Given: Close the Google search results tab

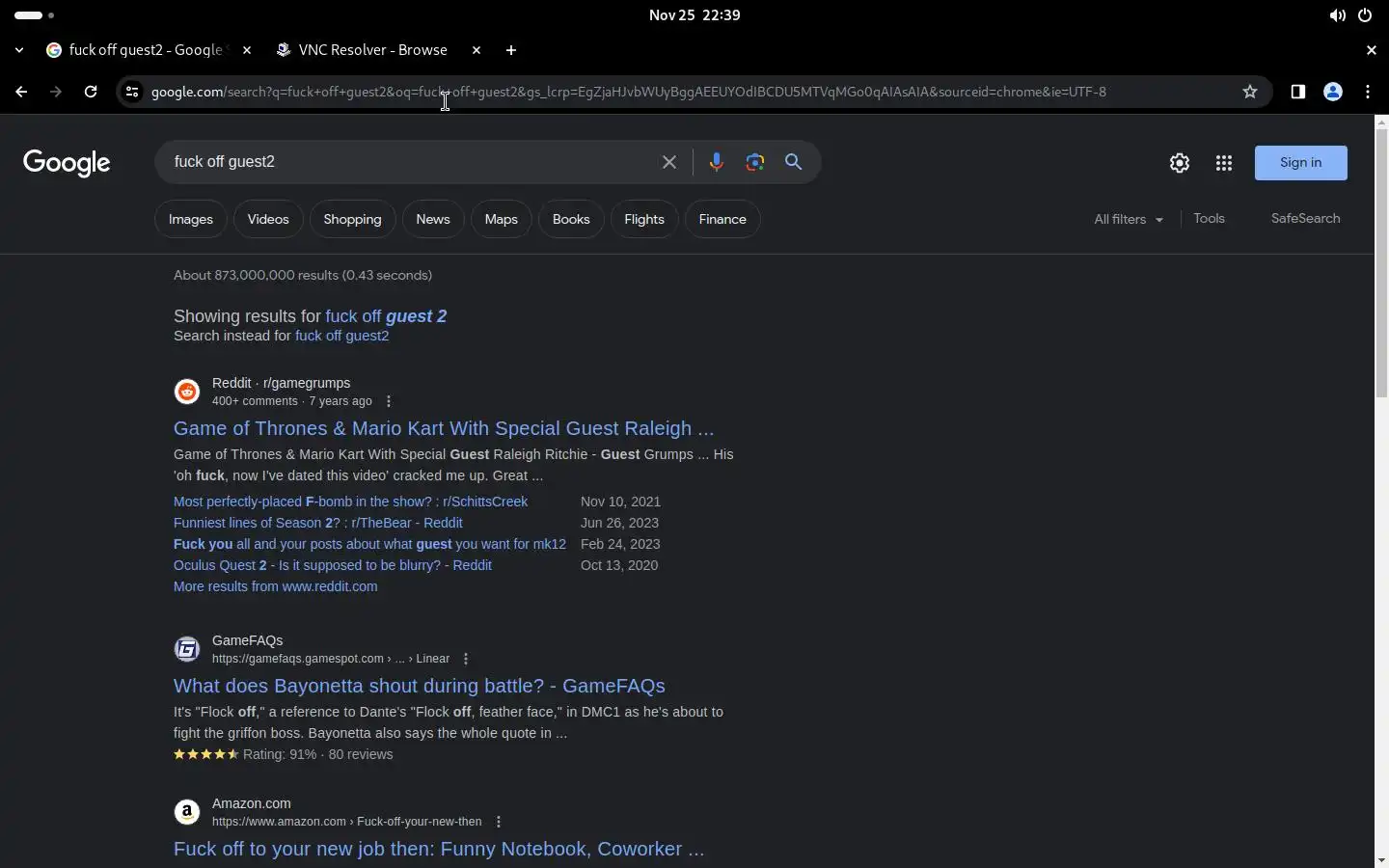Looking at the screenshot, I should click(247, 50).
